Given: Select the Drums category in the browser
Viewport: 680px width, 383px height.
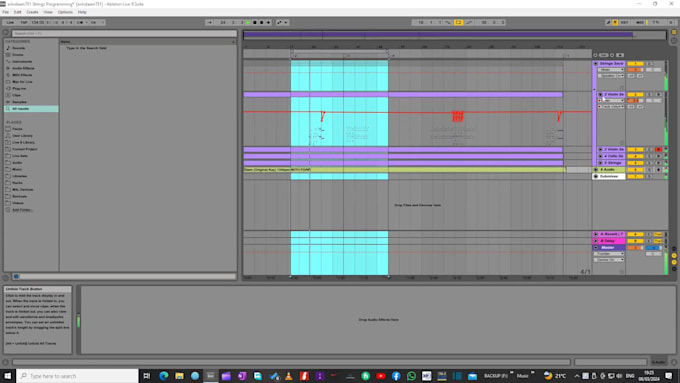Looking at the screenshot, I should pyautogui.click(x=18, y=55).
